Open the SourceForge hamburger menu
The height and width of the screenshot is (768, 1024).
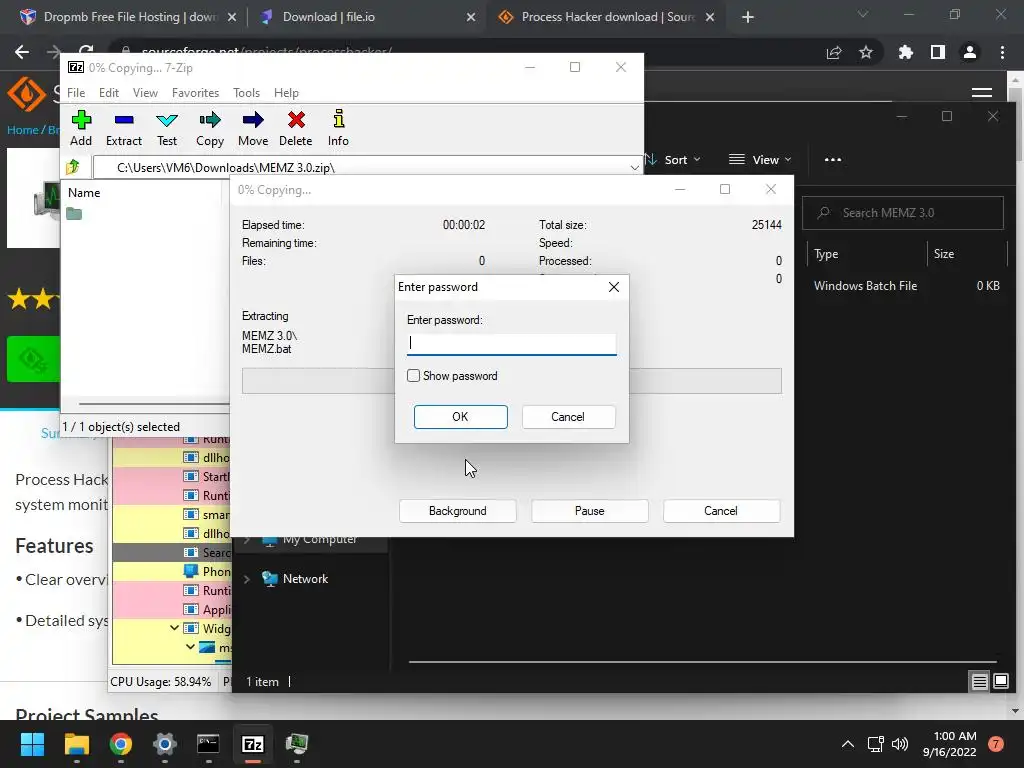(x=982, y=93)
